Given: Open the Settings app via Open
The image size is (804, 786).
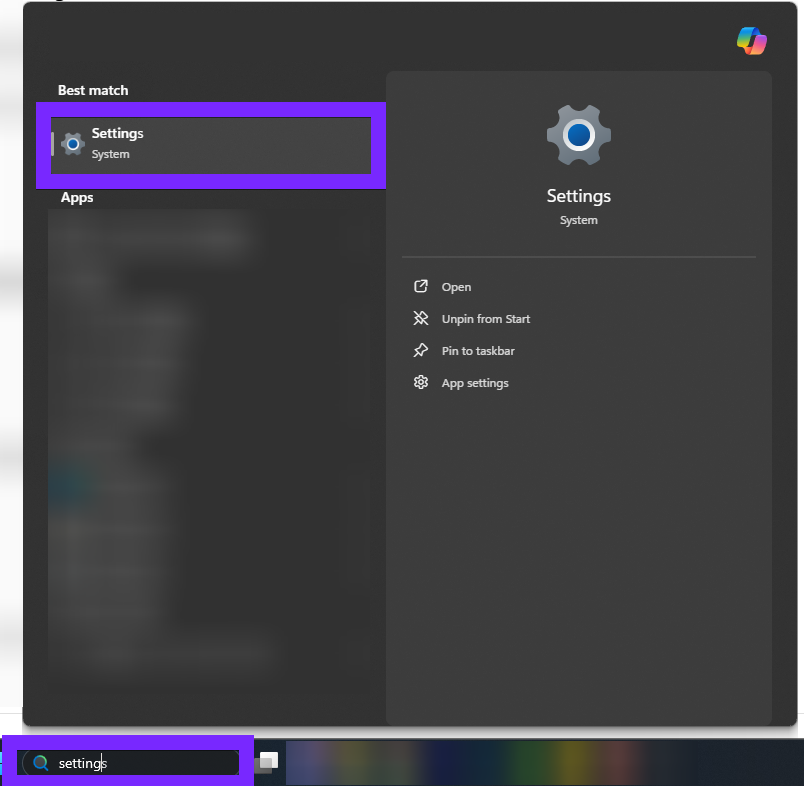Looking at the screenshot, I should pyautogui.click(x=456, y=287).
